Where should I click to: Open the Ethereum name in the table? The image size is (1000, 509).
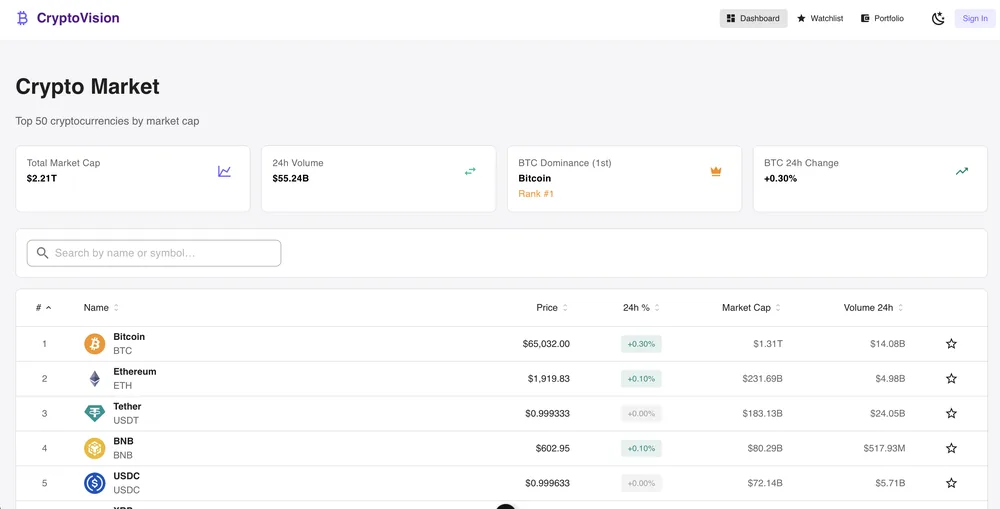(135, 371)
